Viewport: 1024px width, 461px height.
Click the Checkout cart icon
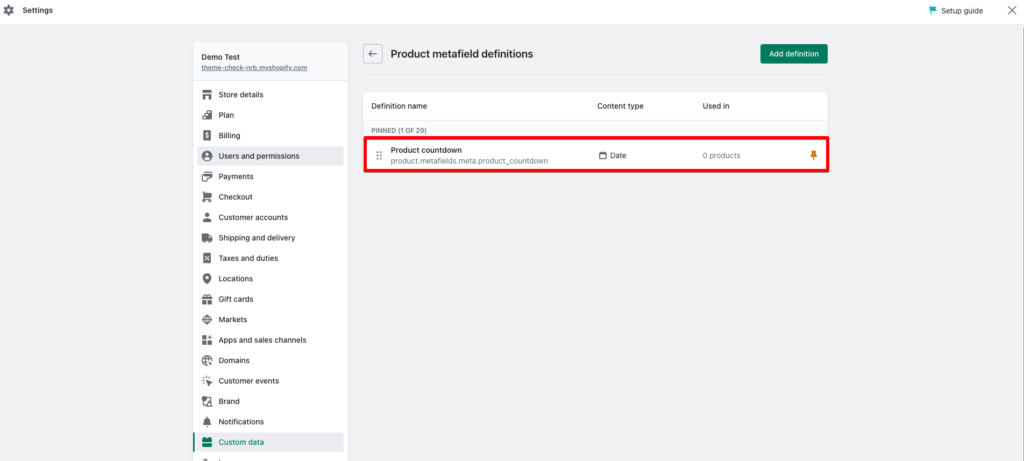pos(207,197)
